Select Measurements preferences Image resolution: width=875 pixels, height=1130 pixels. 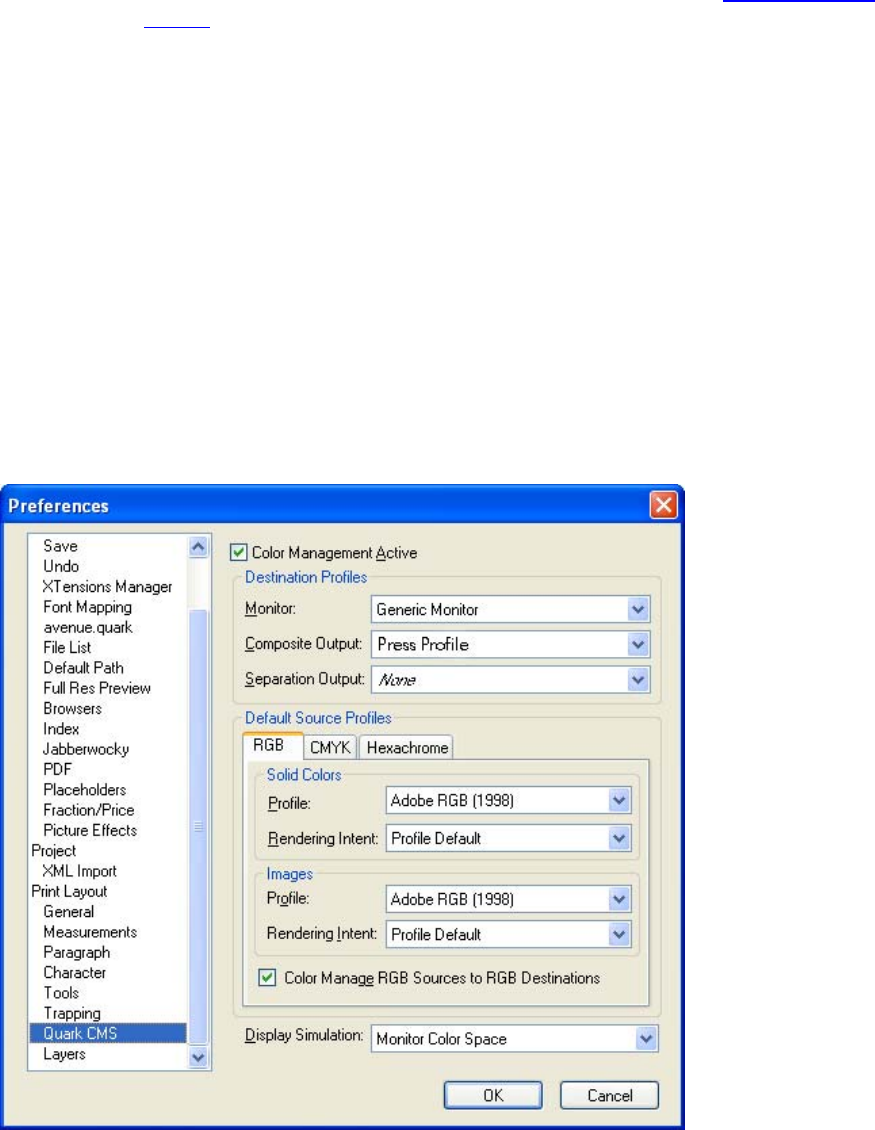click(90, 932)
